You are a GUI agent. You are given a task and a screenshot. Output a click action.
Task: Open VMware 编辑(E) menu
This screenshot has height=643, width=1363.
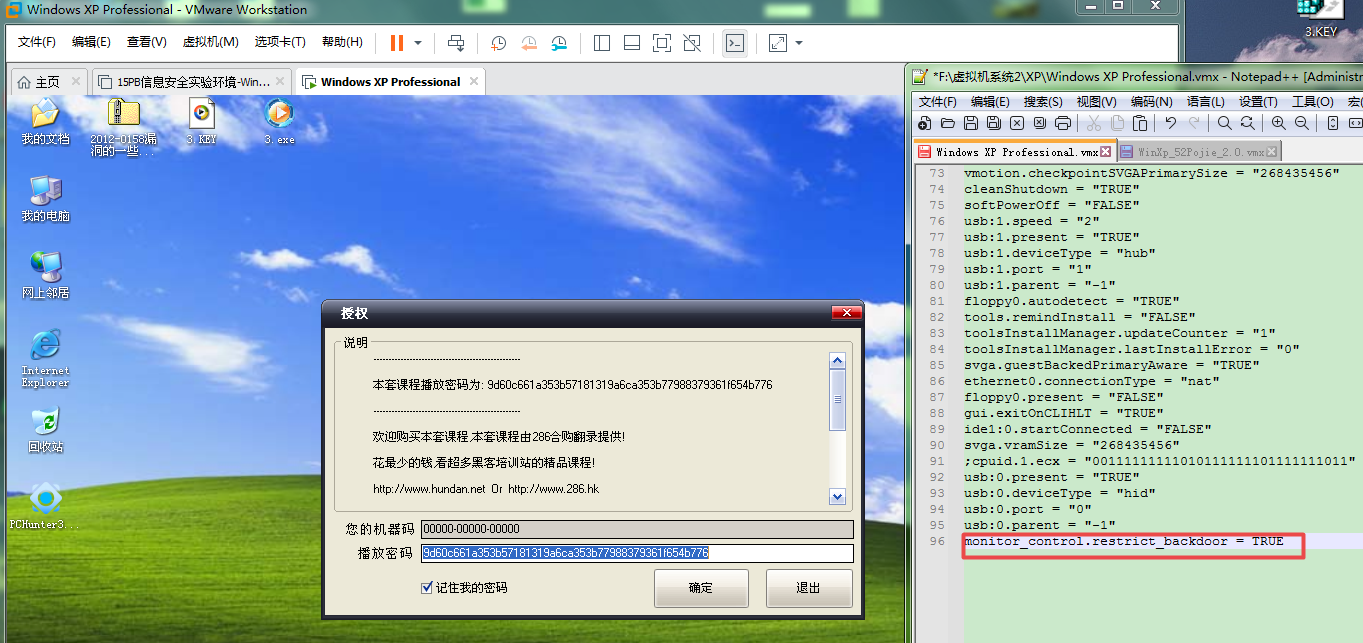click(x=91, y=42)
